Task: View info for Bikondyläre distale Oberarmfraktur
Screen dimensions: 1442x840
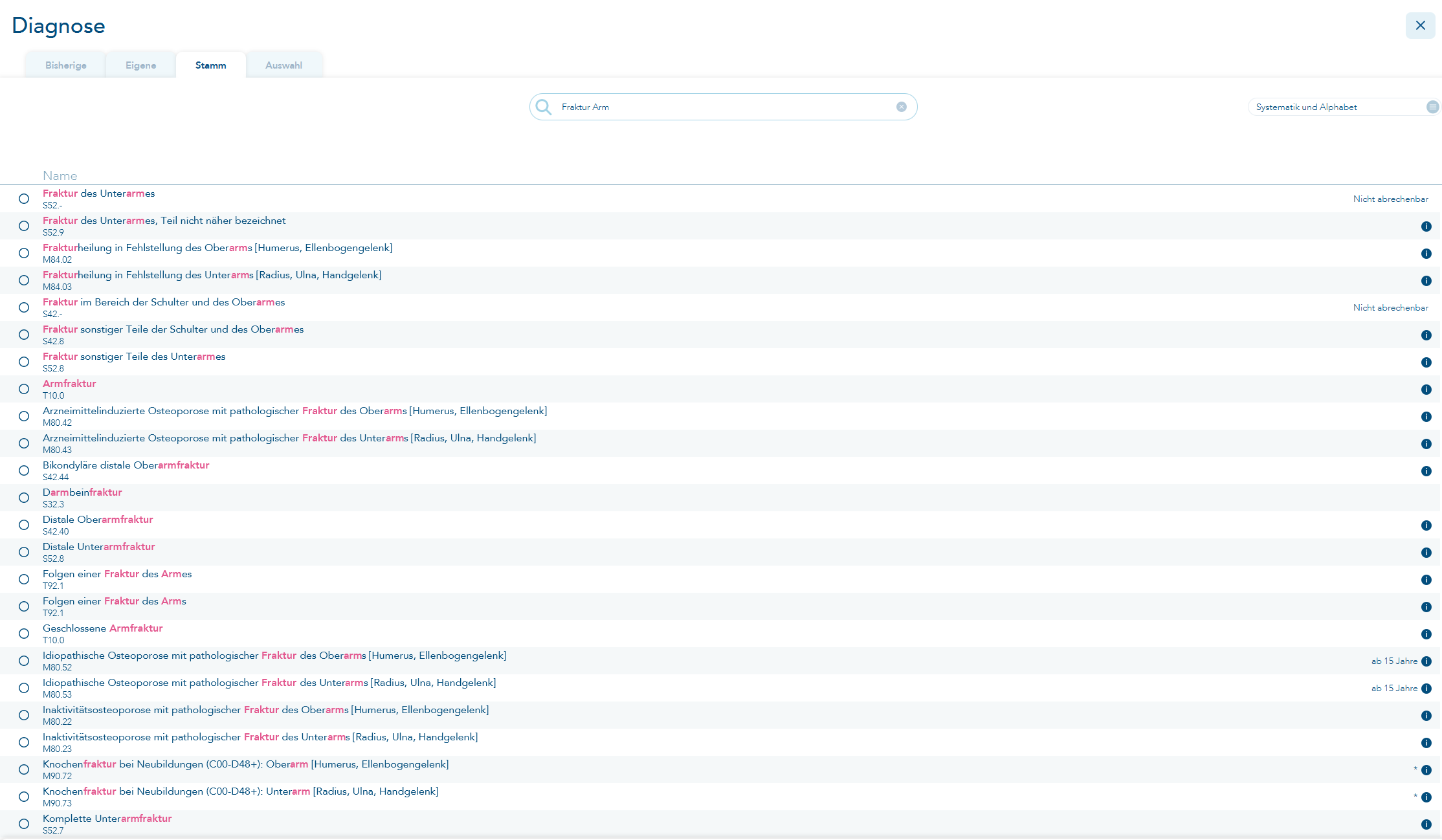Action: tap(1426, 471)
